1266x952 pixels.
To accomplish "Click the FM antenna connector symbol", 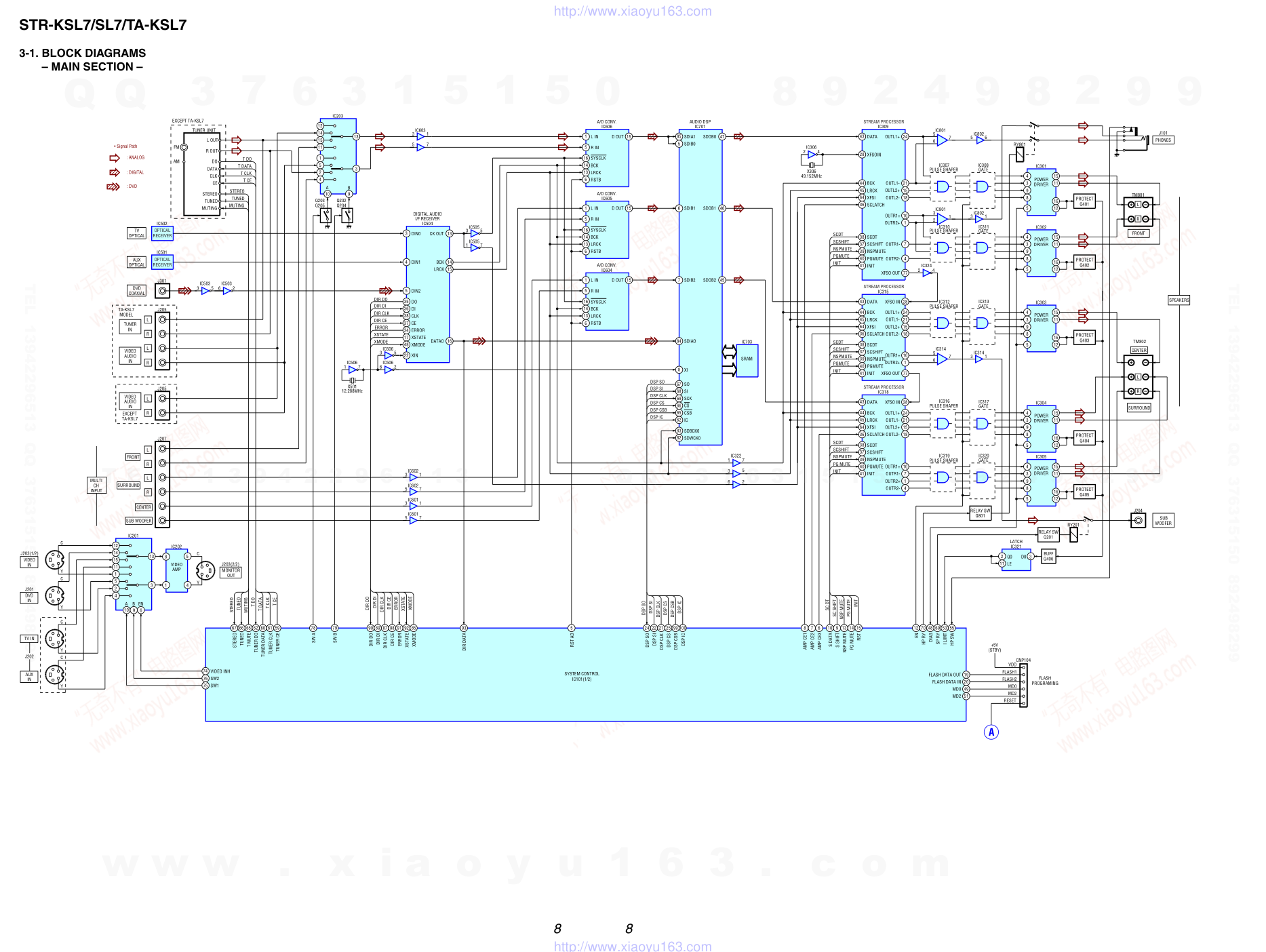I will pos(184,147).
